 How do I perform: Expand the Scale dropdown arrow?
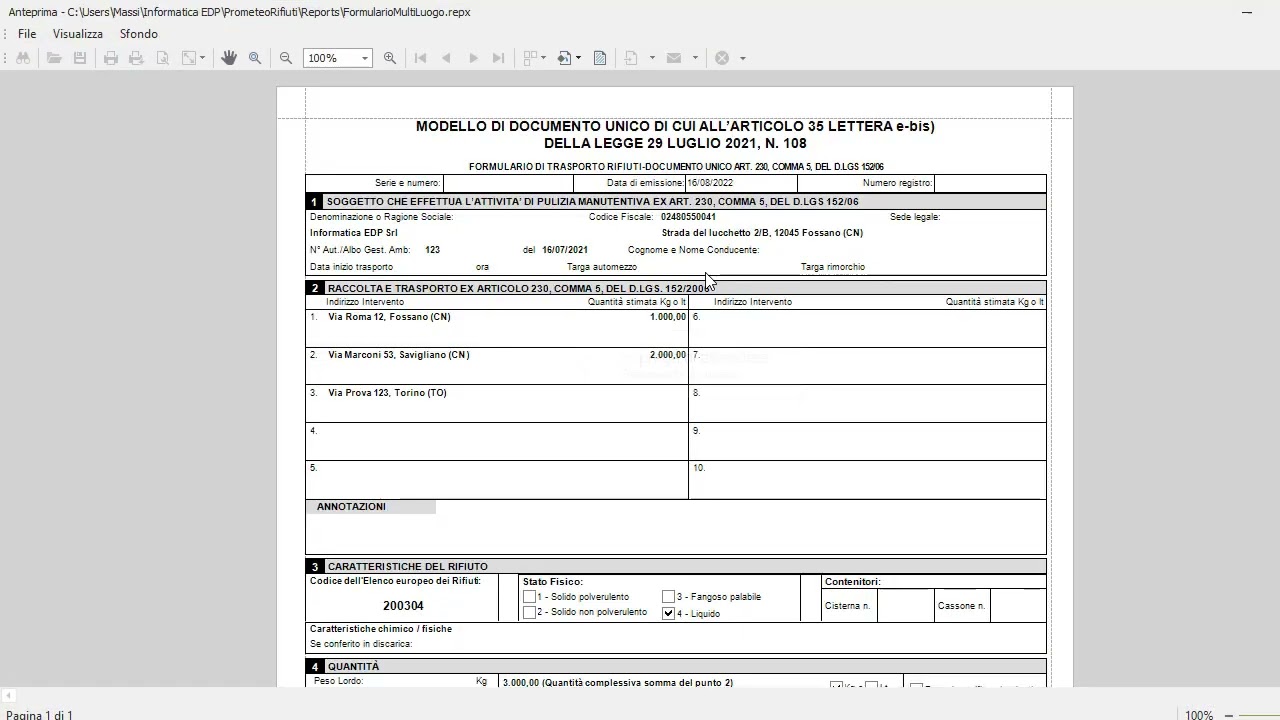202,58
